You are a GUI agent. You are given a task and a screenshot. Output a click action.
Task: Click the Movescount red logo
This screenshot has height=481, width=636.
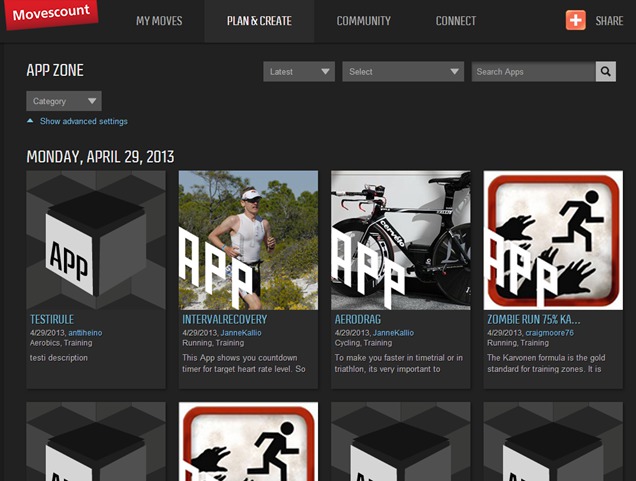point(51,14)
